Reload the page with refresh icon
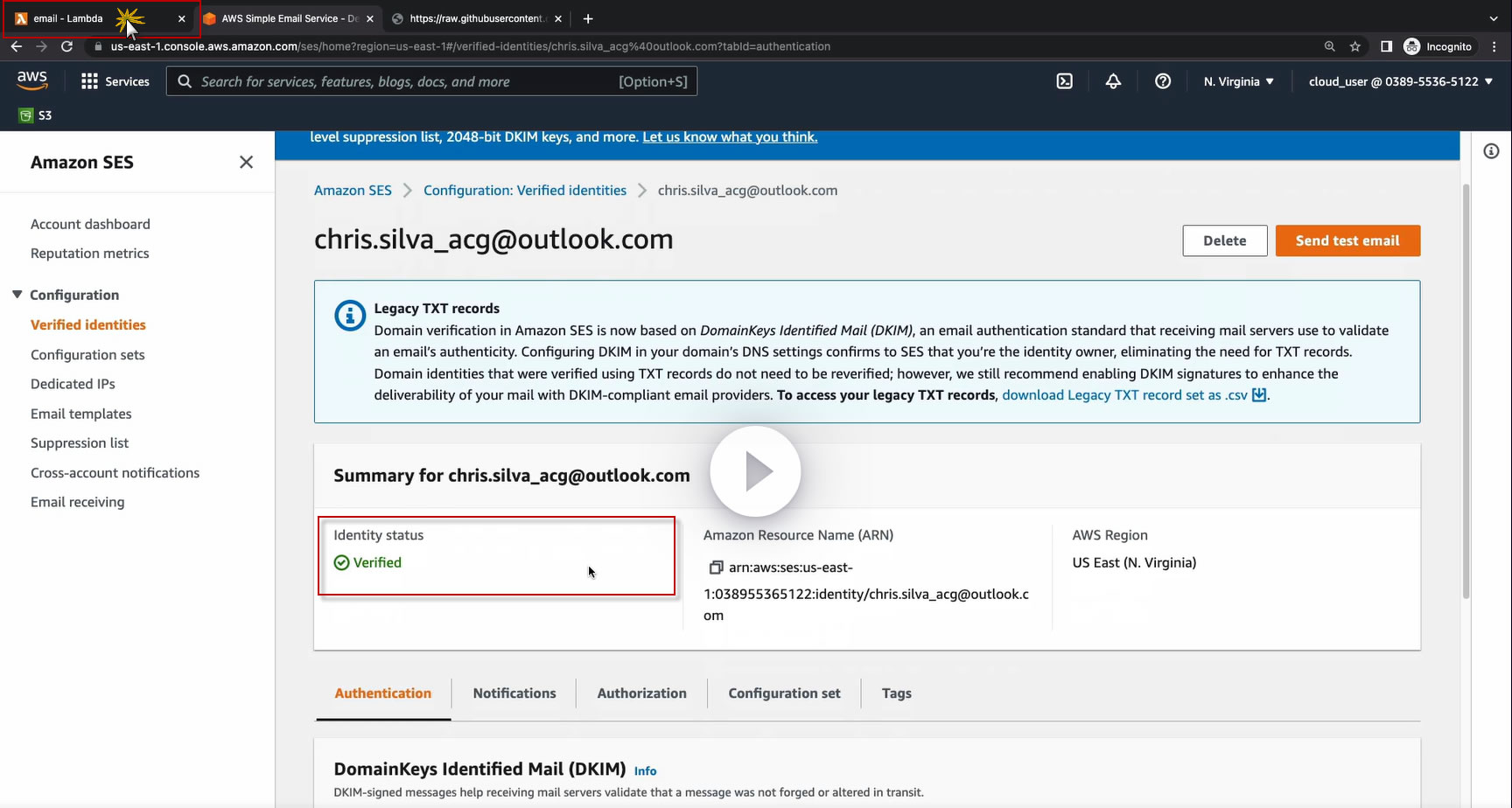The height and width of the screenshot is (808, 1512). click(66, 46)
